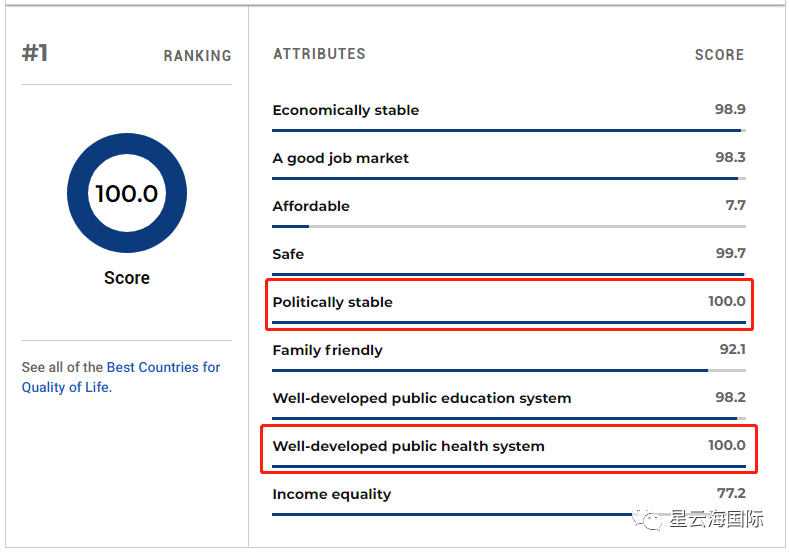Click the Affordable score bar
This screenshot has height=553, width=789.
(508, 227)
